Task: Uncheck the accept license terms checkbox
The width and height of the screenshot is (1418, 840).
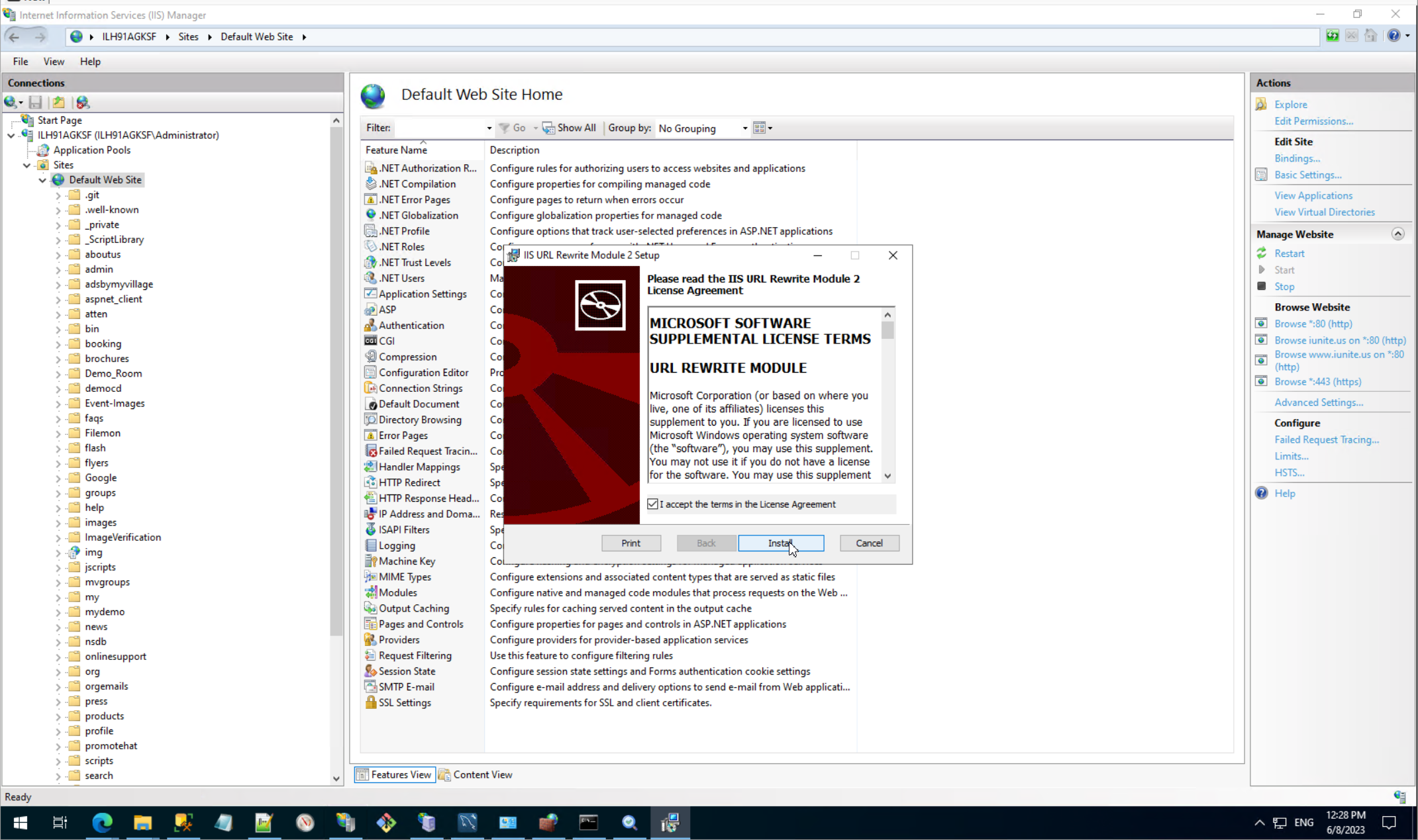Action: point(653,504)
